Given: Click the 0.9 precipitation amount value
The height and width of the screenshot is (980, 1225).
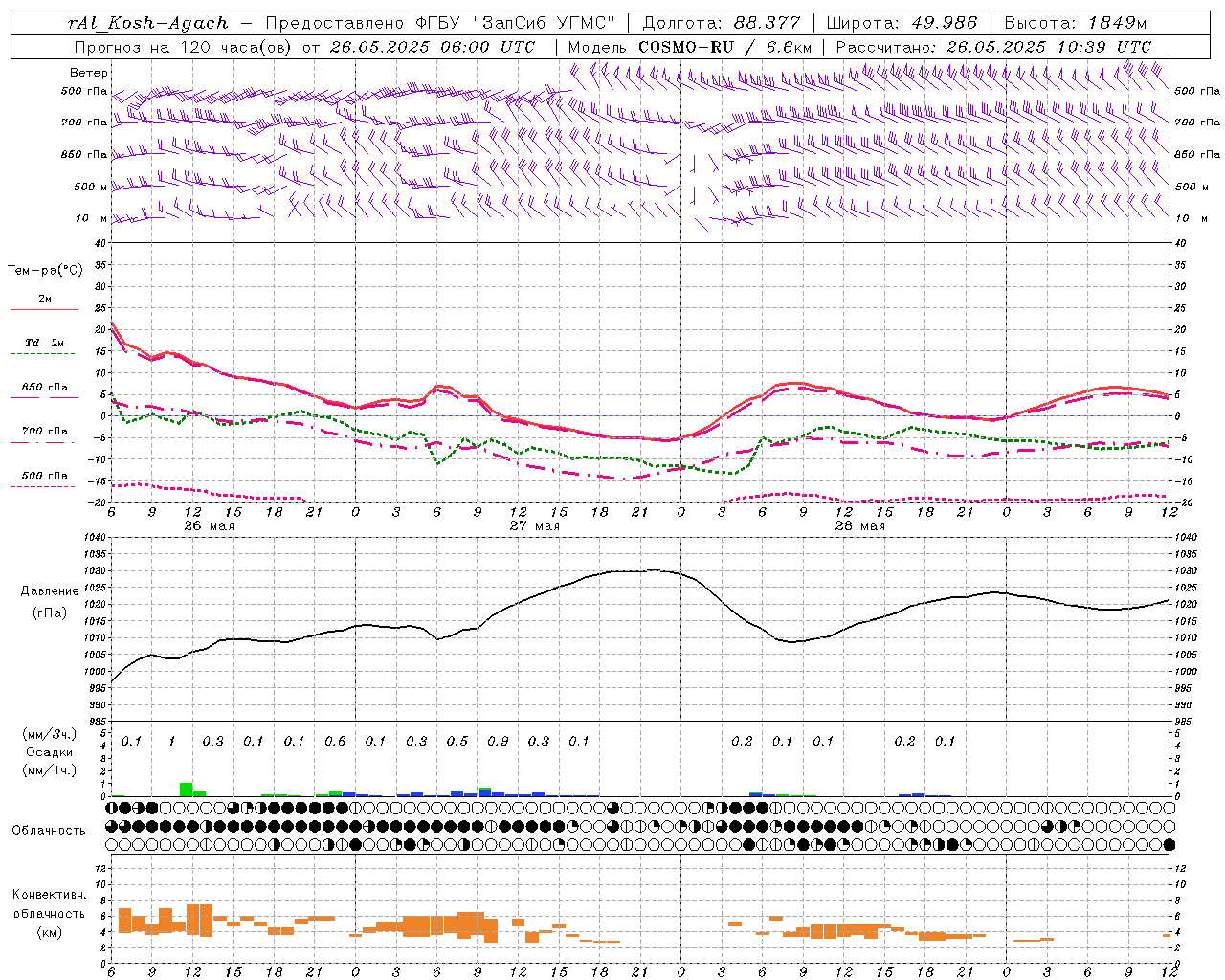Looking at the screenshot, I should tap(498, 741).
